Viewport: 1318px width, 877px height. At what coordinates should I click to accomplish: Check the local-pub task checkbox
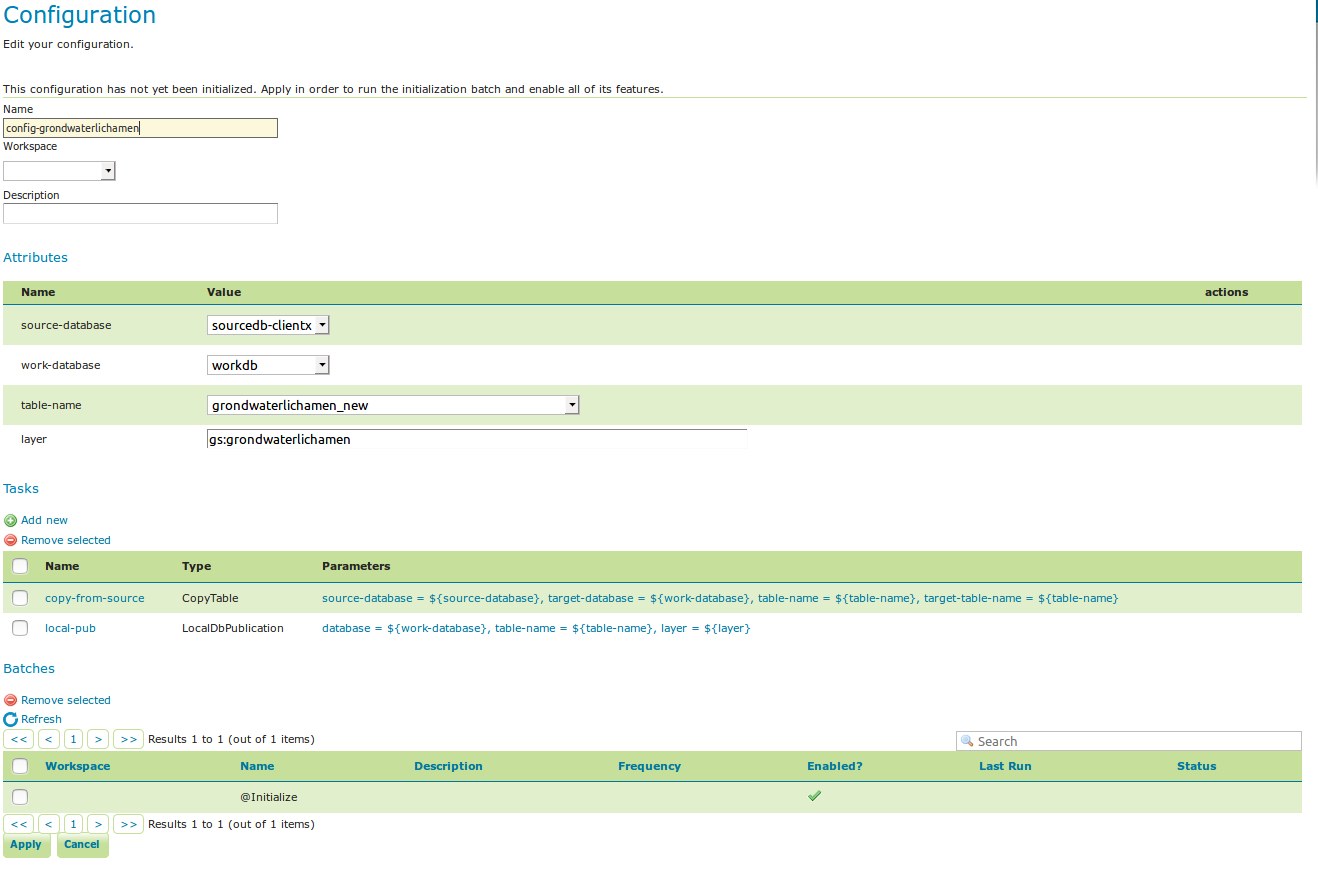coord(20,628)
